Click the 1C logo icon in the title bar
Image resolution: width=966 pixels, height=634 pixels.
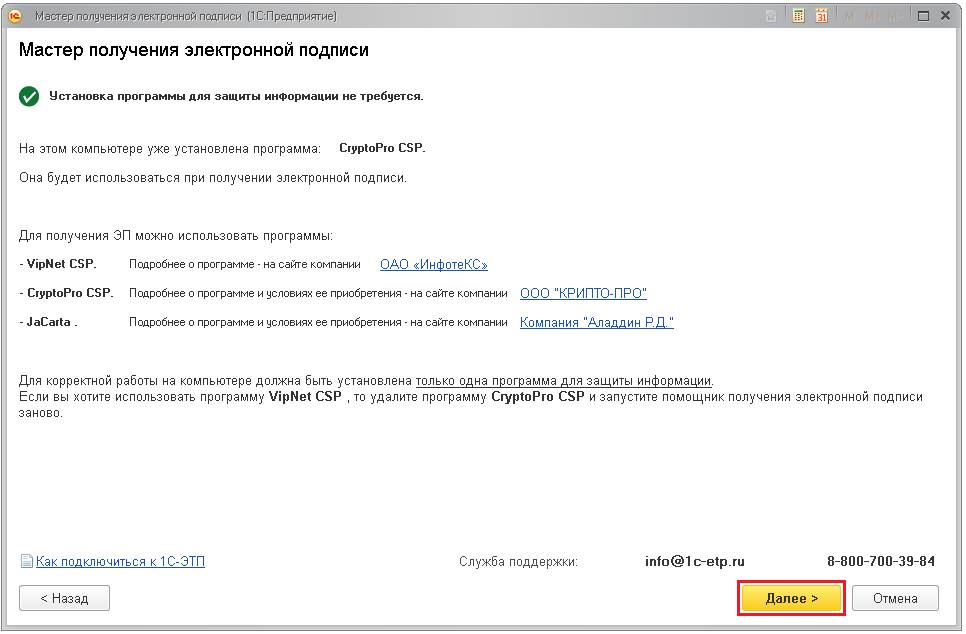click(15, 16)
